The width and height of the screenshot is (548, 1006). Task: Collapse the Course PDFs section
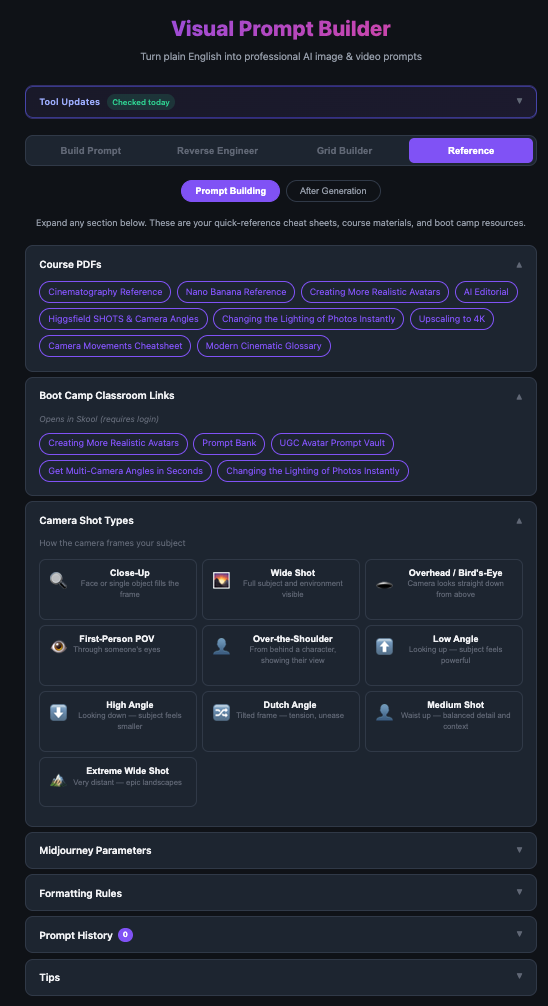coord(281,264)
